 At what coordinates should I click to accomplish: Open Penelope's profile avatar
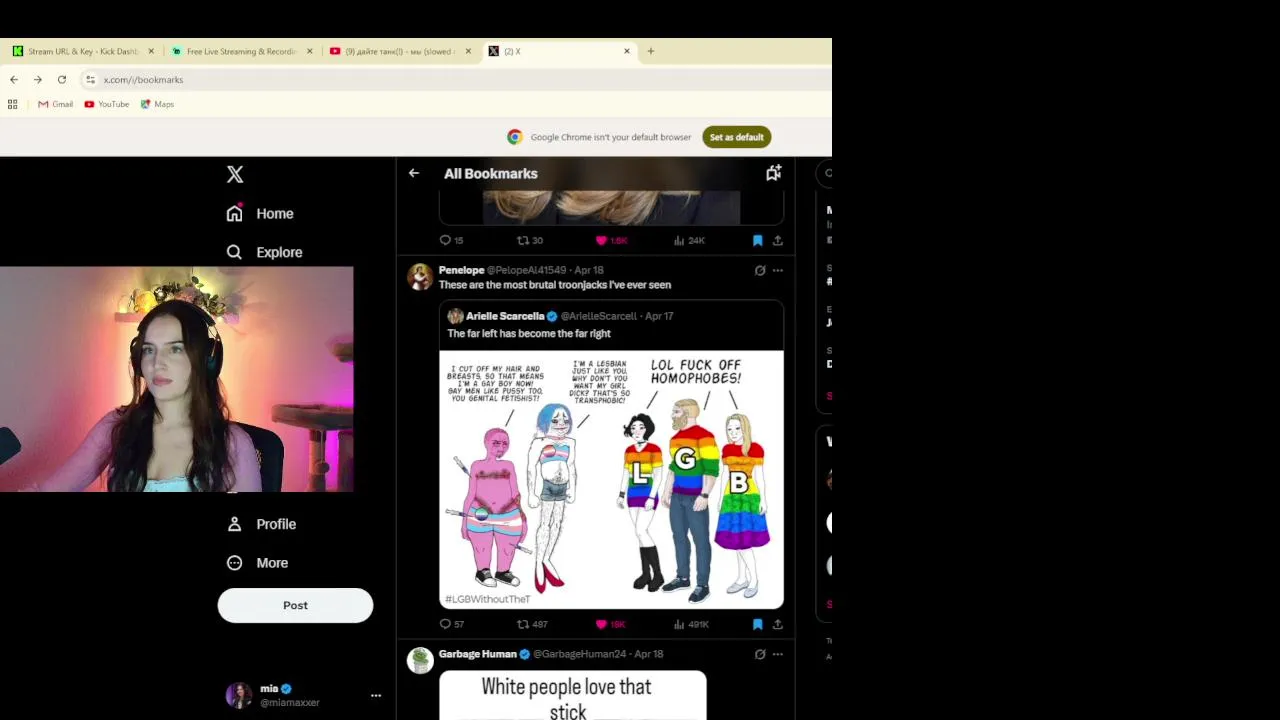coord(420,276)
